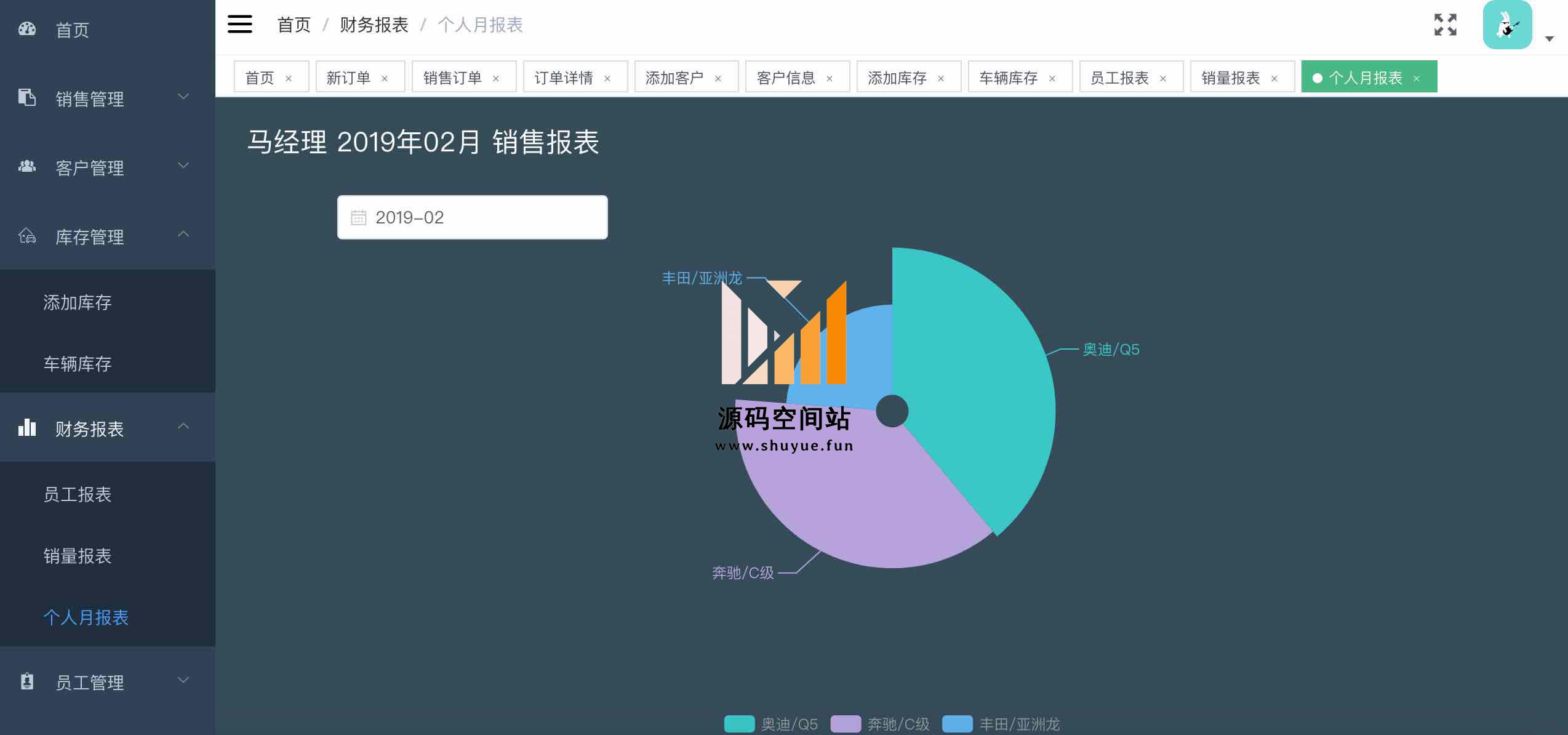
Task: Toggle the 奥迪/Q5 legend swatch
Action: click(739, 724)
